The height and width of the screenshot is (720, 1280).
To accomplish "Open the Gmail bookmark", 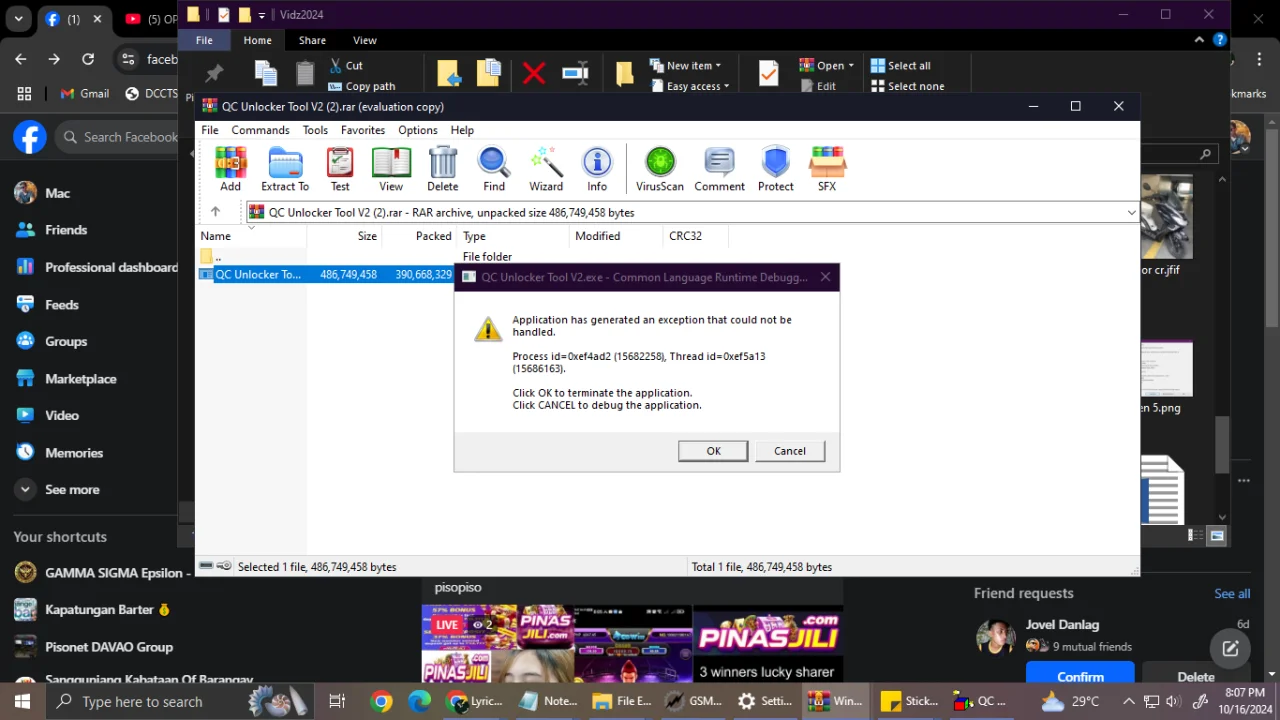I will click(84, 93).
